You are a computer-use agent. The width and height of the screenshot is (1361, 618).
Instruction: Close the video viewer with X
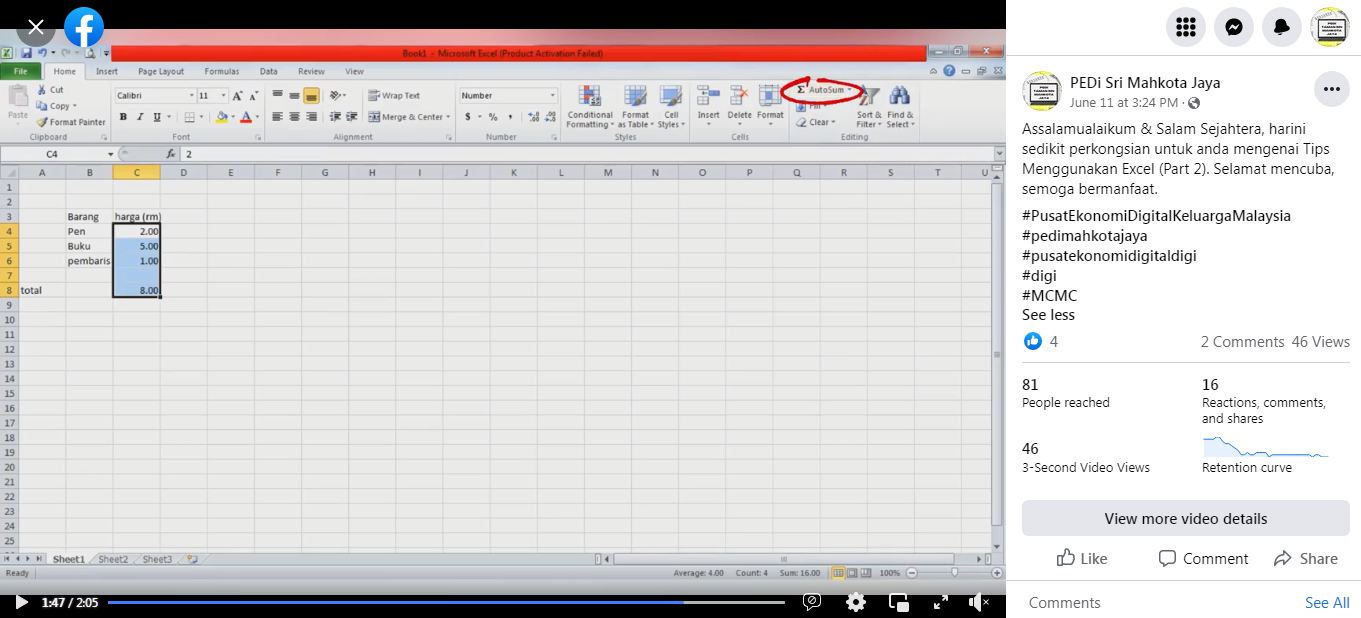coord(36,27)
